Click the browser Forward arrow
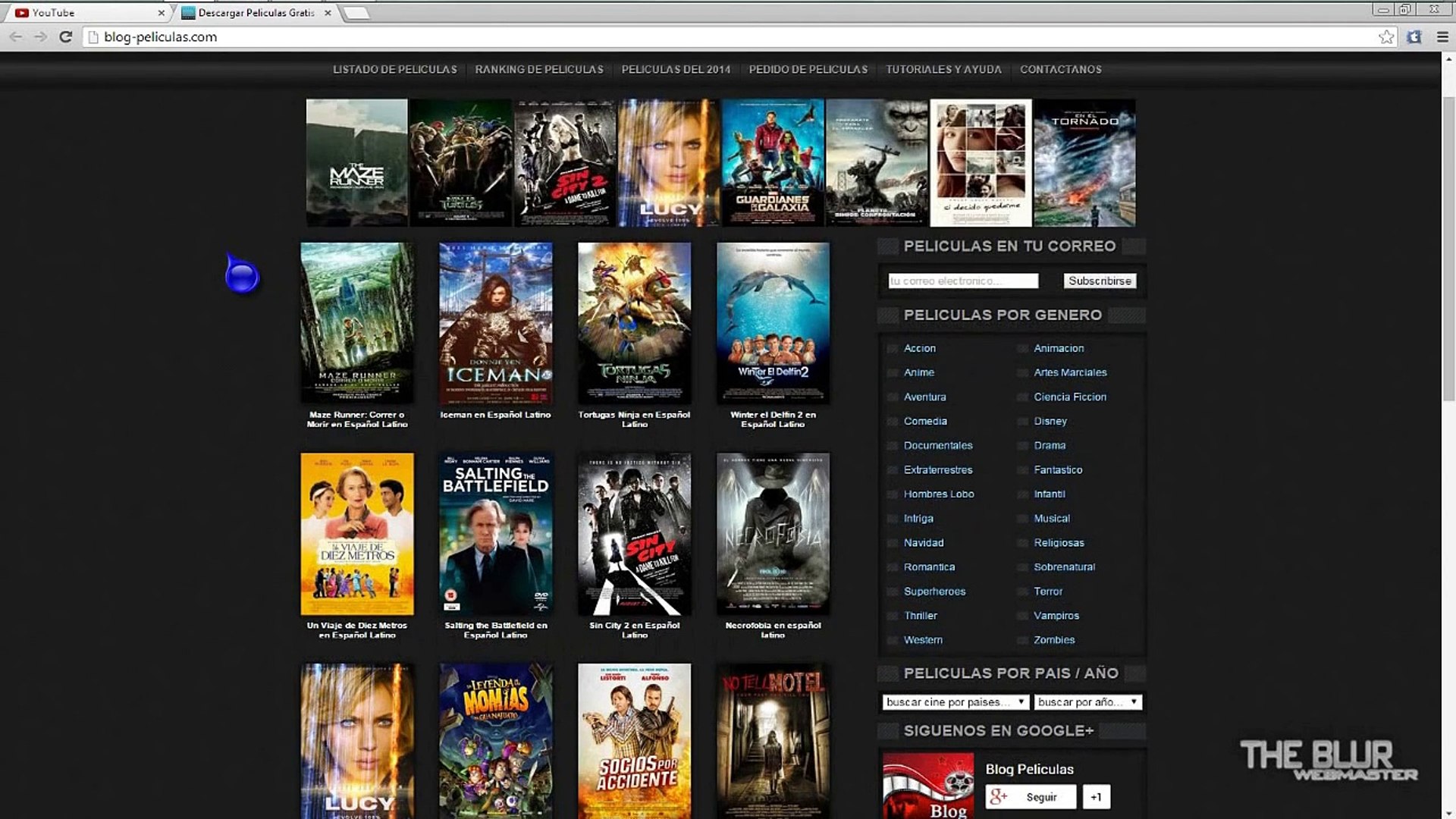 [x=40, y=36]
